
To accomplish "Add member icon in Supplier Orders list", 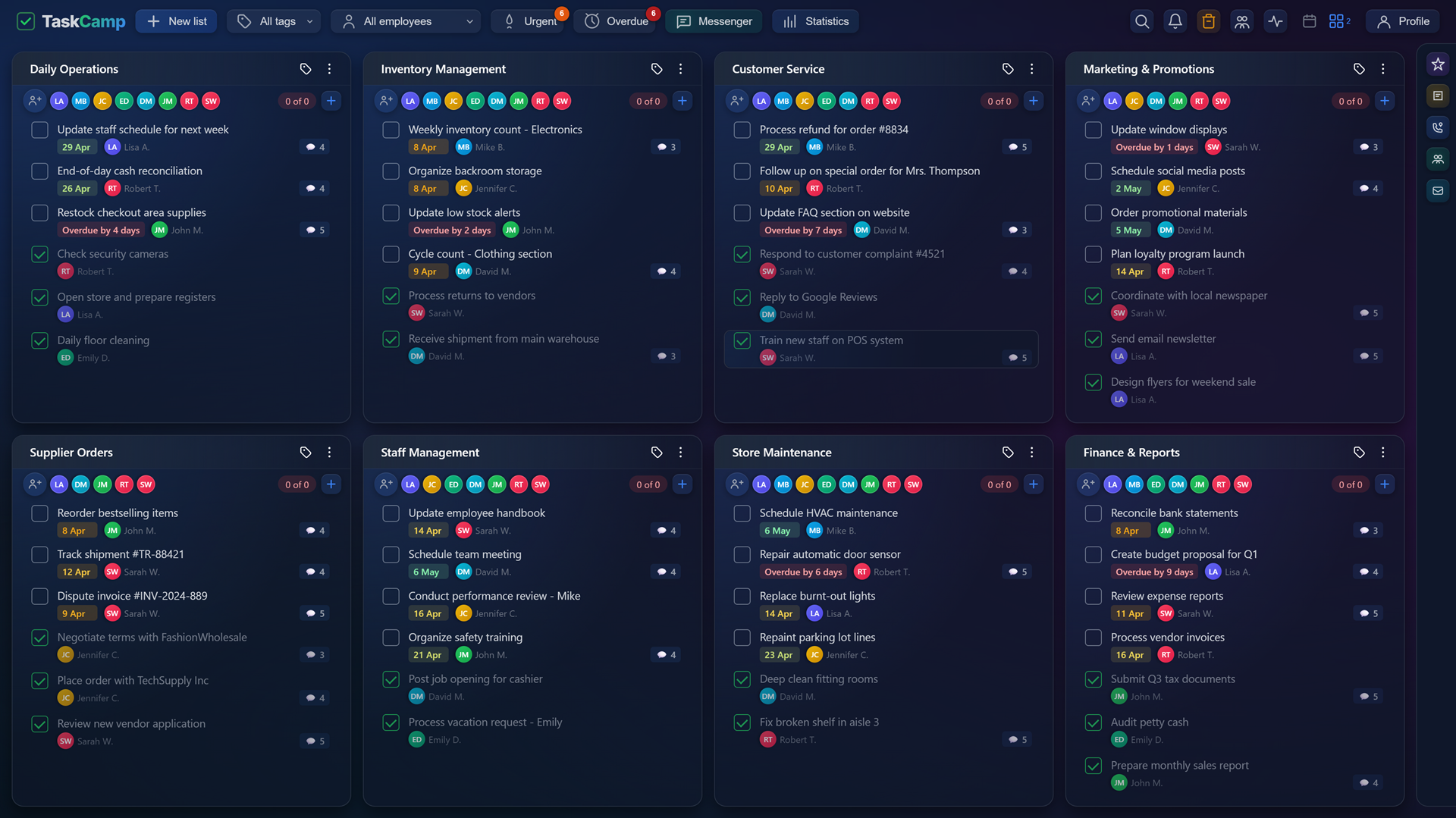I will coord(35,484).
